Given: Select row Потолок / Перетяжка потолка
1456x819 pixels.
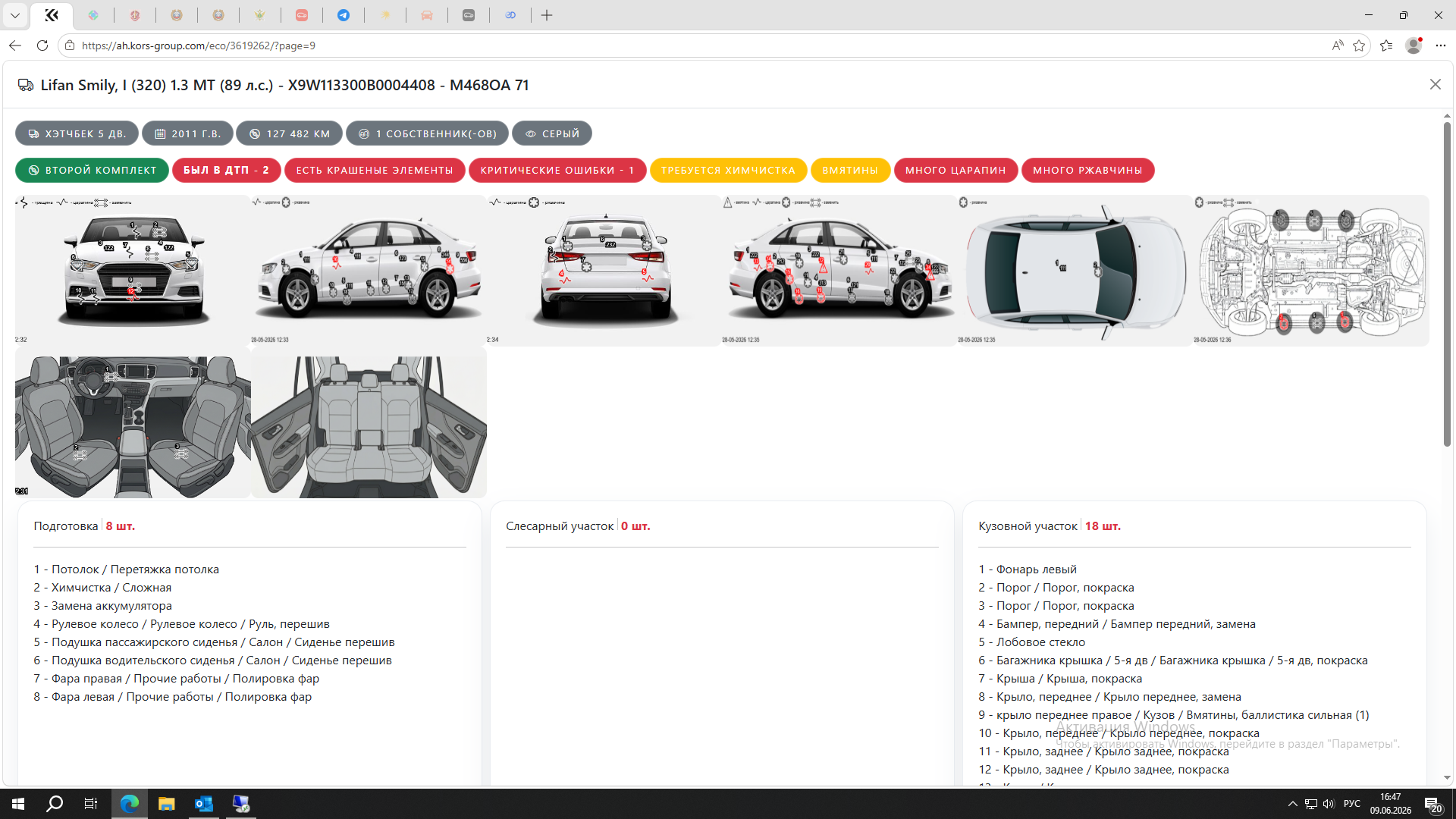Looking at the screenshot, I should point(126,570).
